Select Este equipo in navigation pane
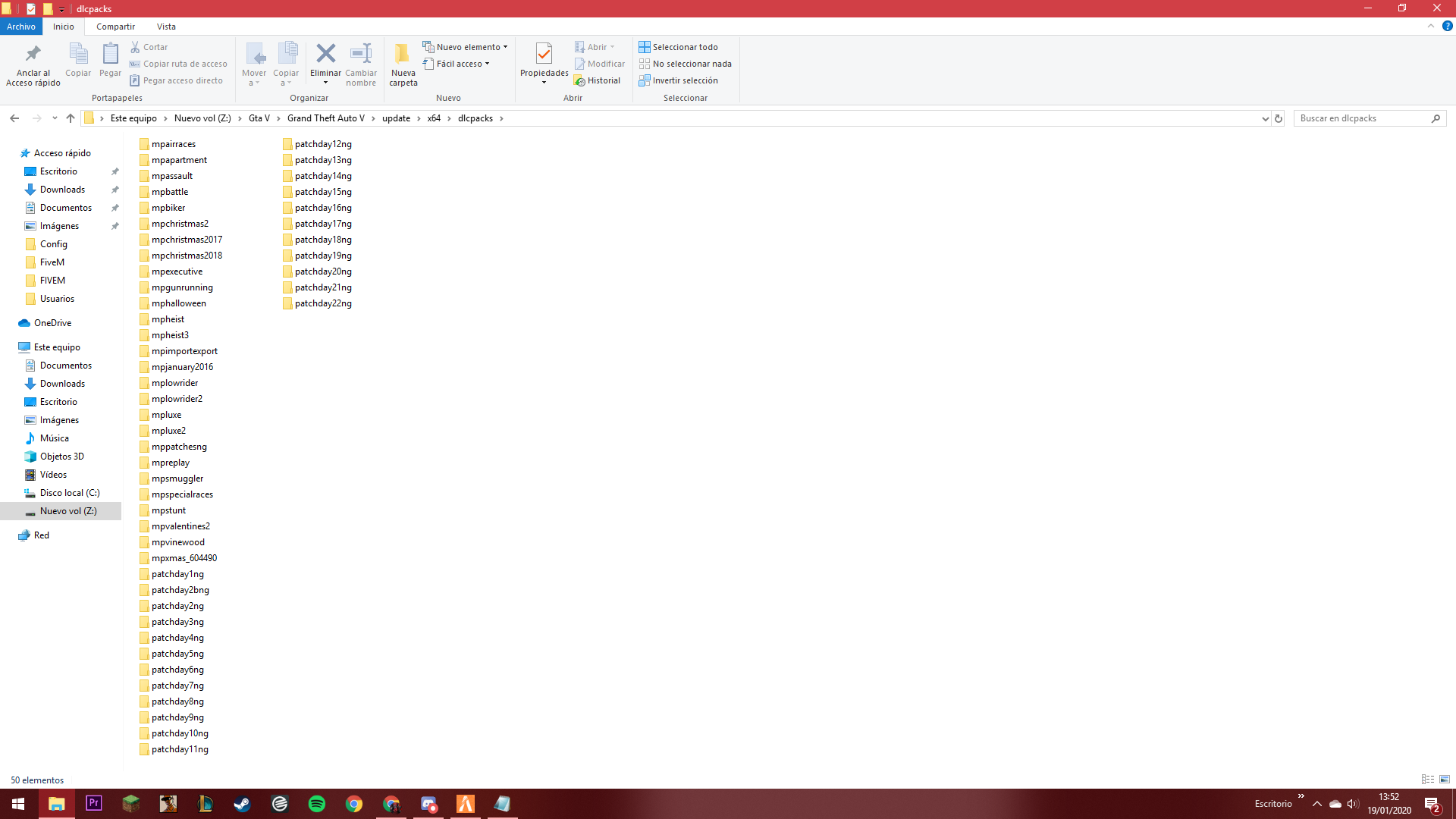 [x=57, y=347]
